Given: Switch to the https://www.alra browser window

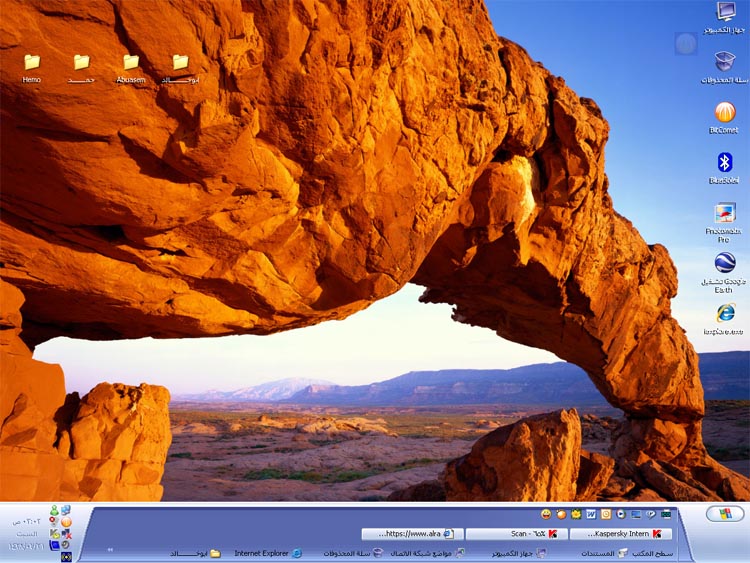Looking at the screenshot, I should tap(413, 534).
